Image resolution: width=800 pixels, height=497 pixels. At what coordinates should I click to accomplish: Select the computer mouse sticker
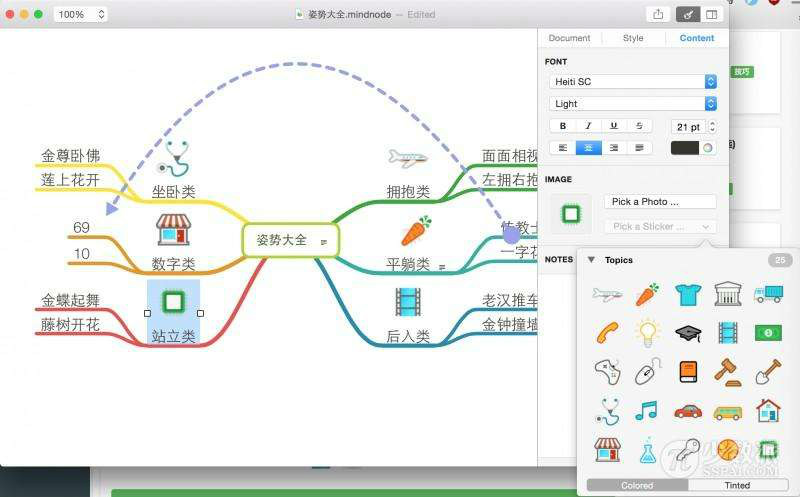point(648,371)
